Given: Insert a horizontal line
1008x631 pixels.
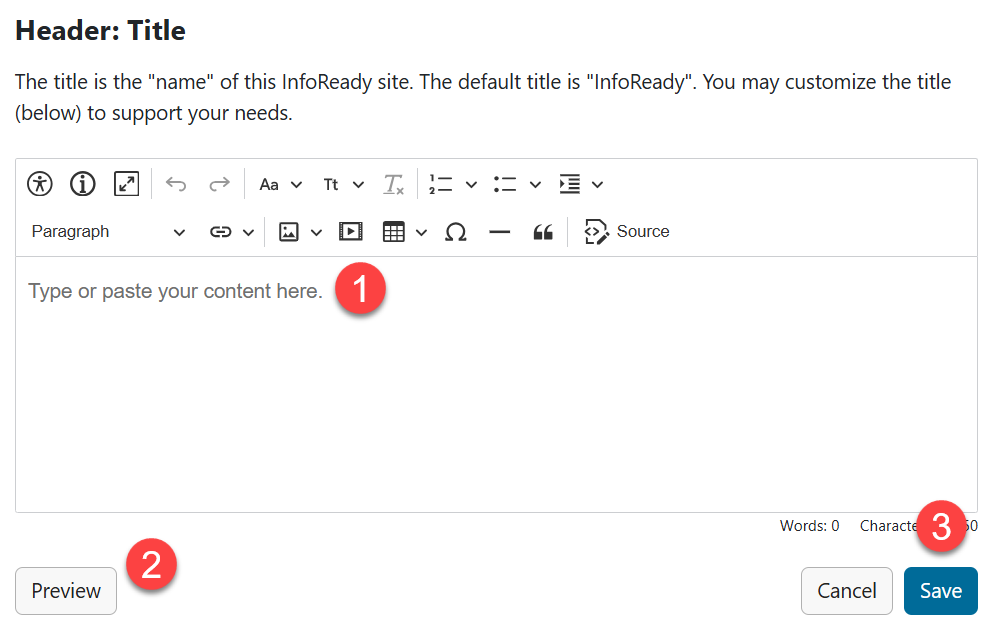Looking at the screenshot, I should coord(499,231).
